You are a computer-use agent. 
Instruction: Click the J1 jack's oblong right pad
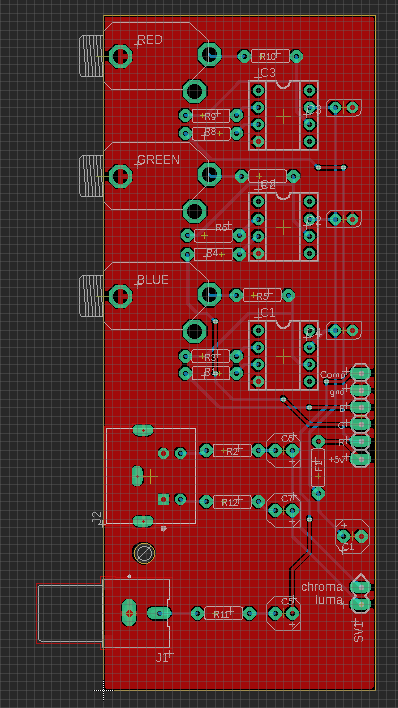pyautogui.click(x=159, y=613)
